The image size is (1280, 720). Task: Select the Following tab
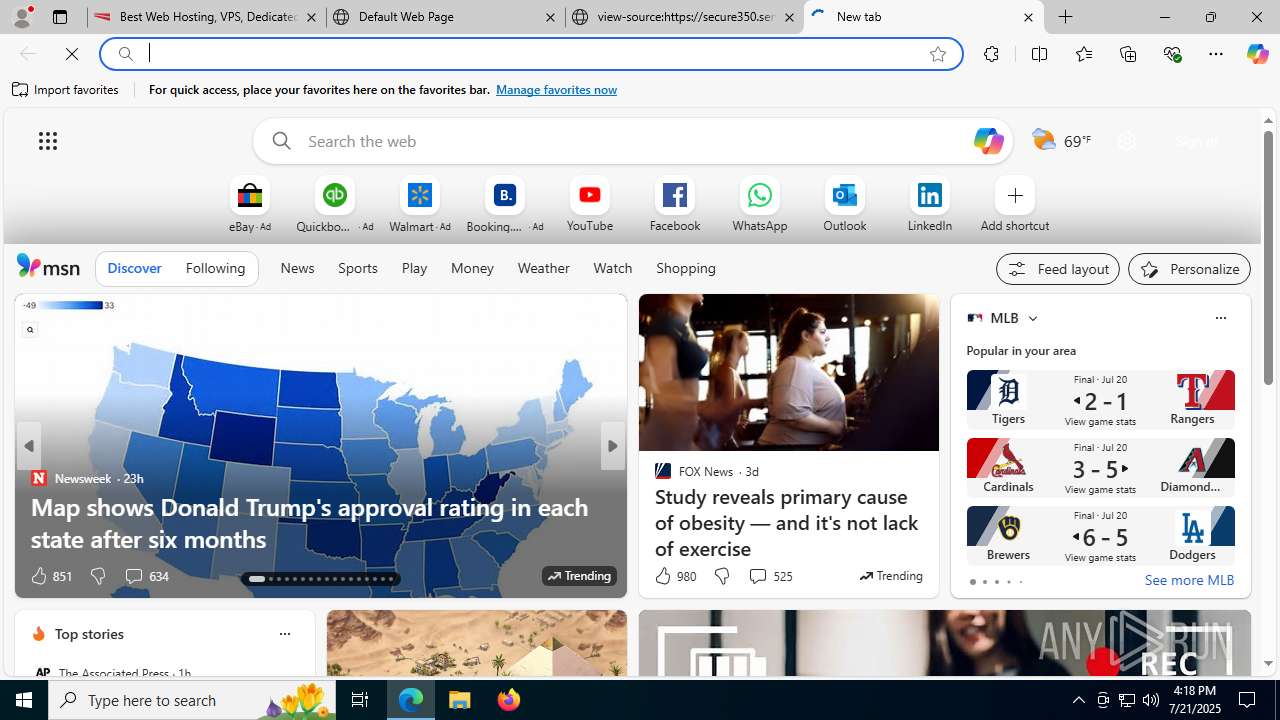click(215, 269)
